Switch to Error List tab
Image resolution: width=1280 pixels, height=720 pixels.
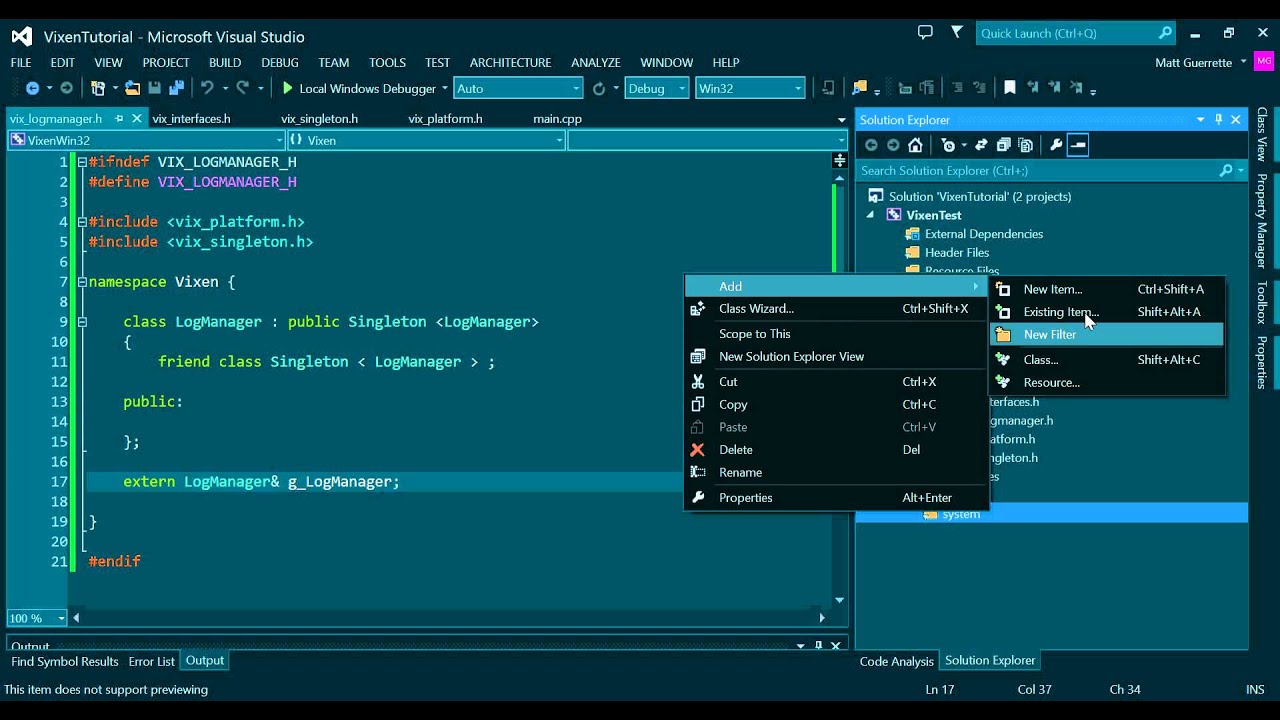(x=152, y=662)
